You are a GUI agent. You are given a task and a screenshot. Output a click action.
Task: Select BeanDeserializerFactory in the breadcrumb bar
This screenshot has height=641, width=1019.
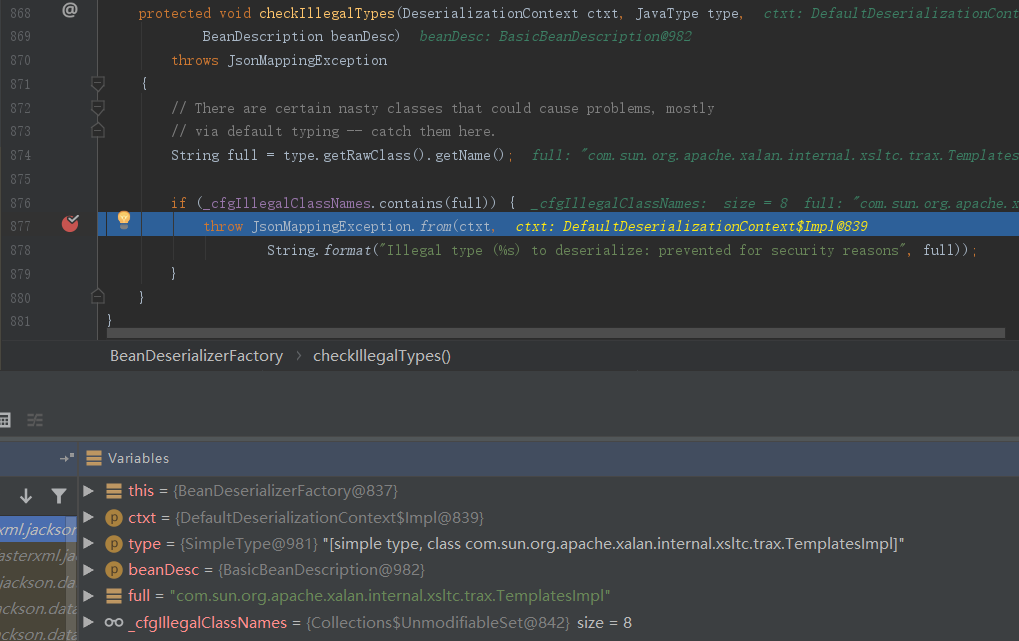[x=196, y=356]
